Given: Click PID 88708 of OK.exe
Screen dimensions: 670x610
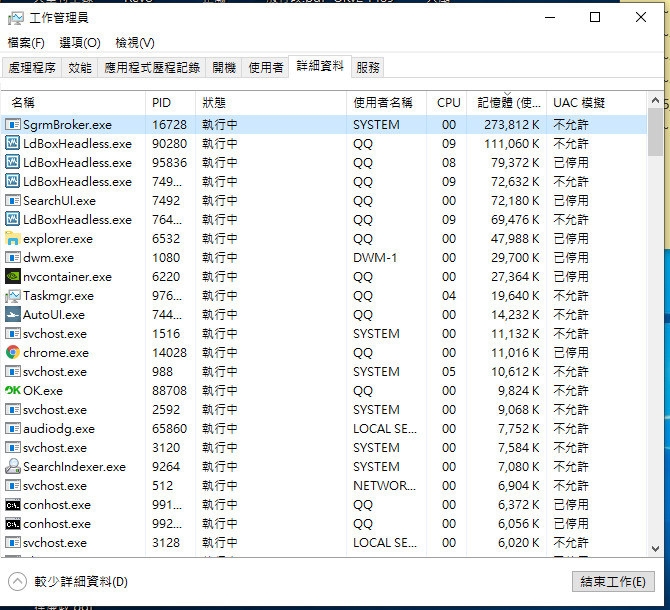Looking at the screenshot, I should point(169,390).
